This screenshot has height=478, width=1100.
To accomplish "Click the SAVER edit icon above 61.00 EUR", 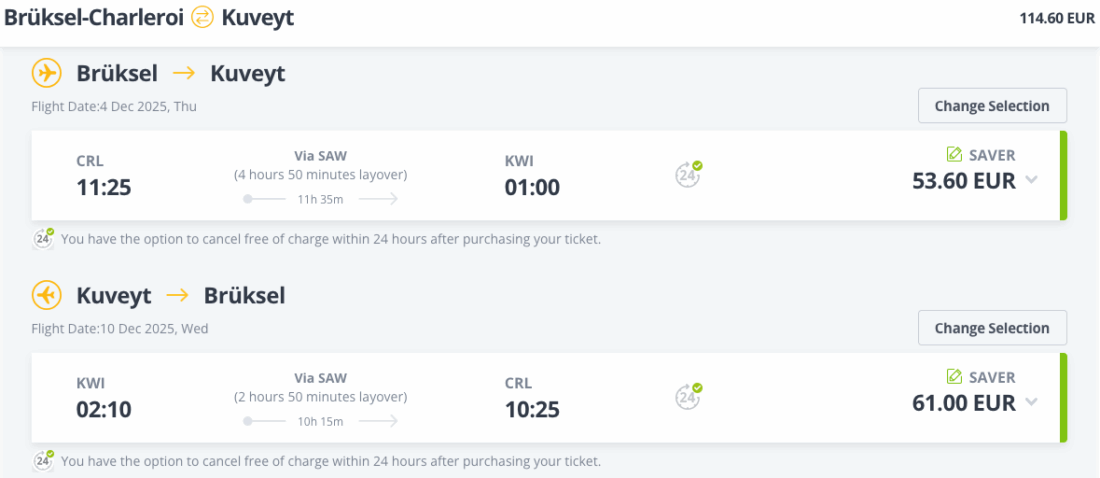I will click(x=954, y=377).
